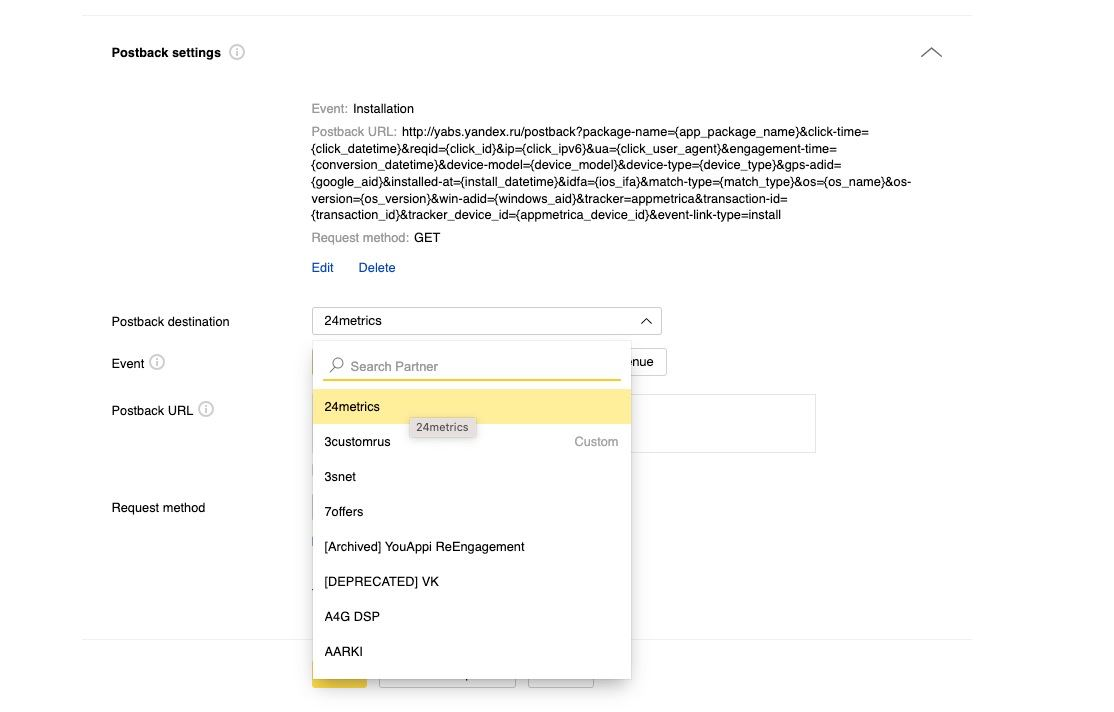The height and width of the screenshot is (712, 1114).
Task: Select 24metrics from the partner list
Action: point(352,407)
